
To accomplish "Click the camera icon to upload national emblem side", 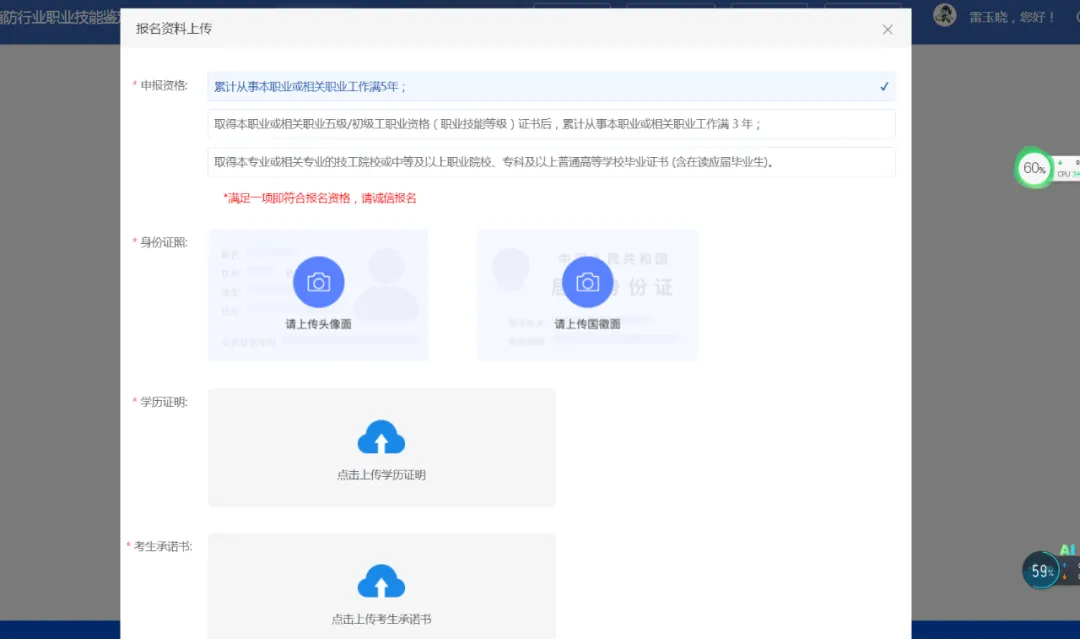I will (x=587, y=281).
